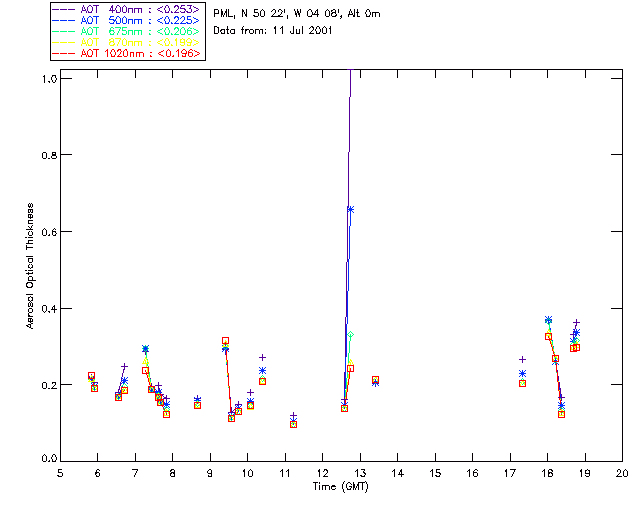Image resolution: width=640 pixels, height=512 pixels.
Task: Click the 'Aerosol Optical Thickness' y-axis title
Action: tap(32, 268)
